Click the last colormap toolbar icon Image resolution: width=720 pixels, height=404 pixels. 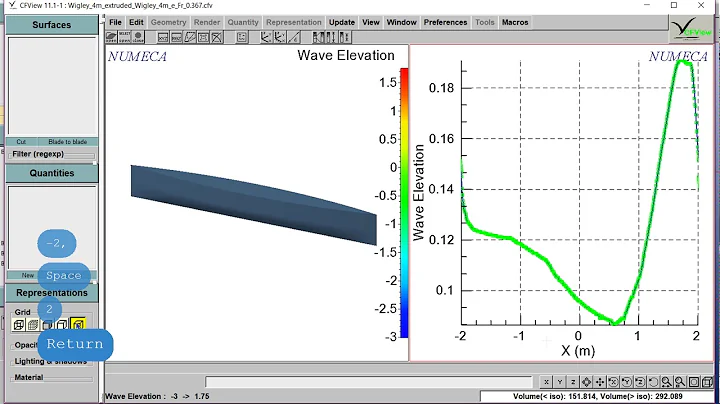[x=344, y=37]
